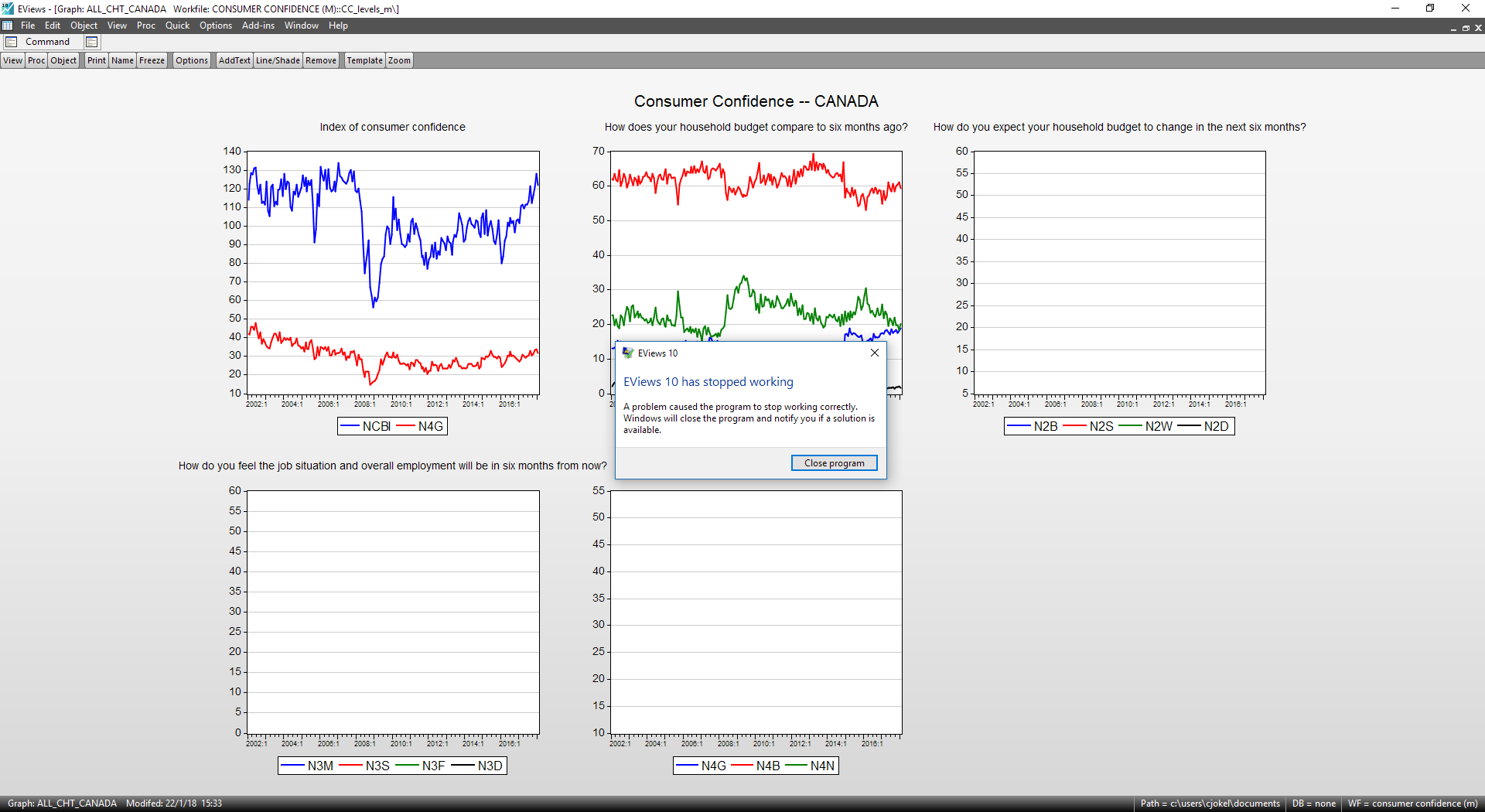Click the DB = none status bar entry
Viewport: 1485px width, 812px height.
coord(1313,803)
